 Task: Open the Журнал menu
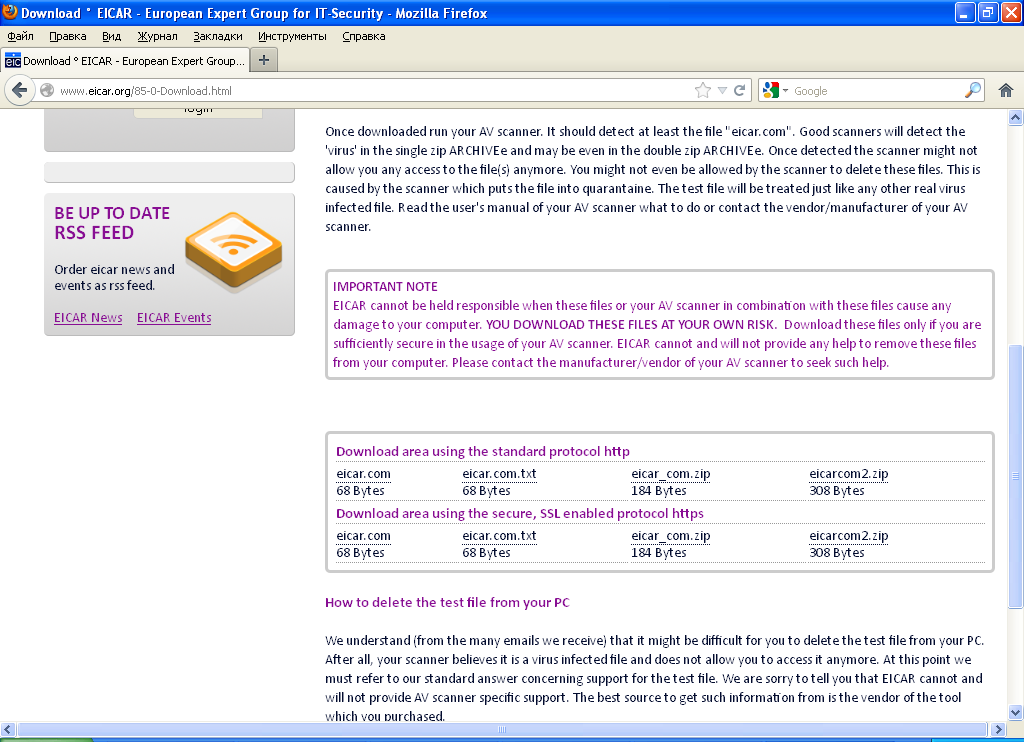pyautogui.click(x=157, y=36)
